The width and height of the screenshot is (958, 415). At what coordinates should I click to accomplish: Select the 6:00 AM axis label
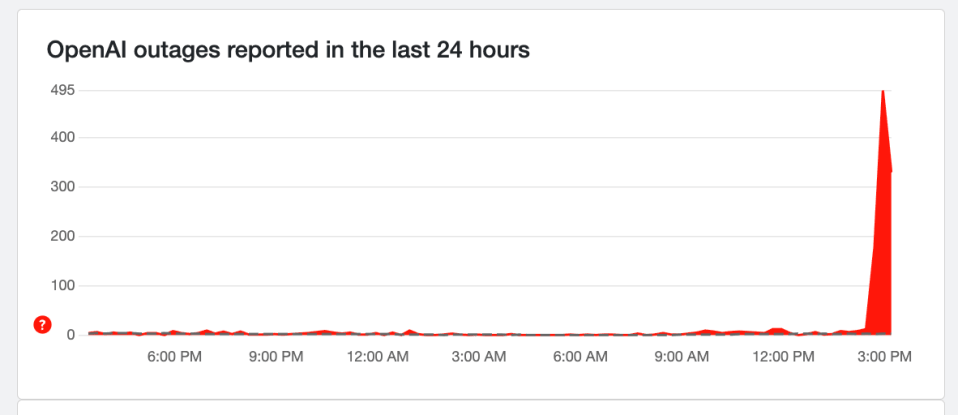[x=580, y=356]
